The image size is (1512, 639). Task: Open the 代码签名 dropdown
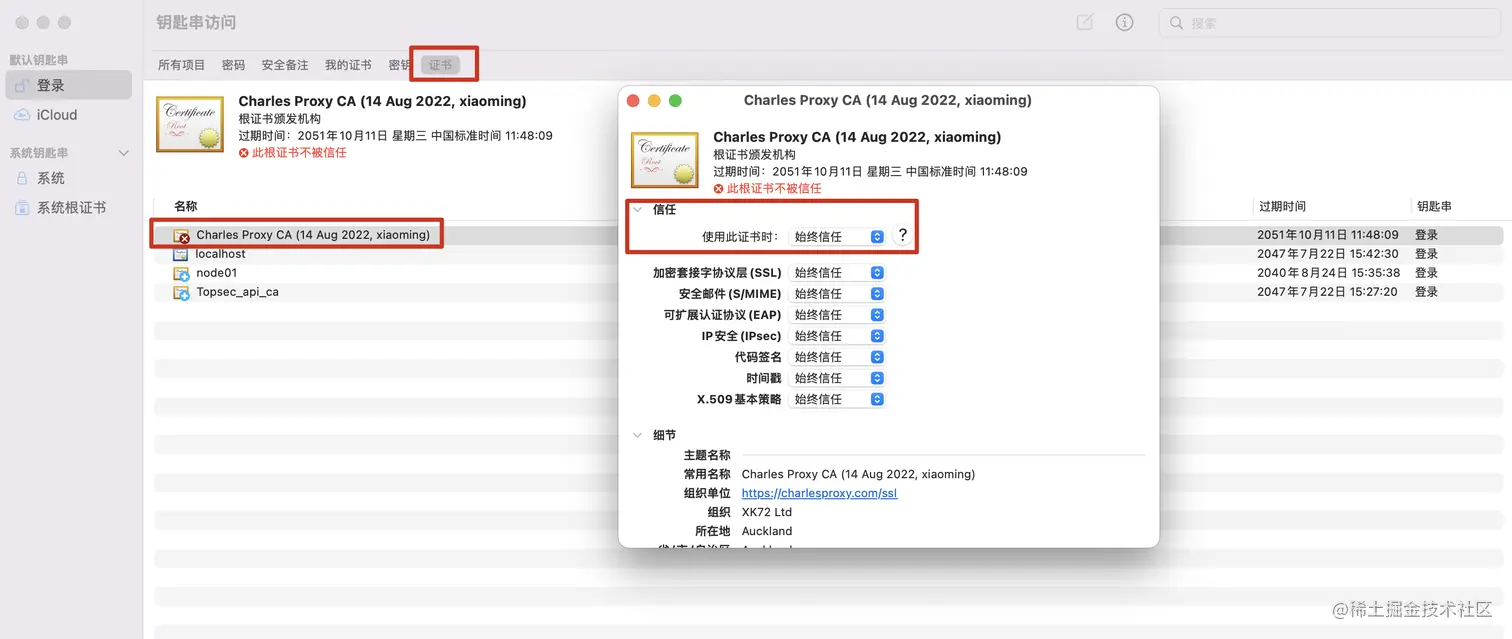(837, 357)
